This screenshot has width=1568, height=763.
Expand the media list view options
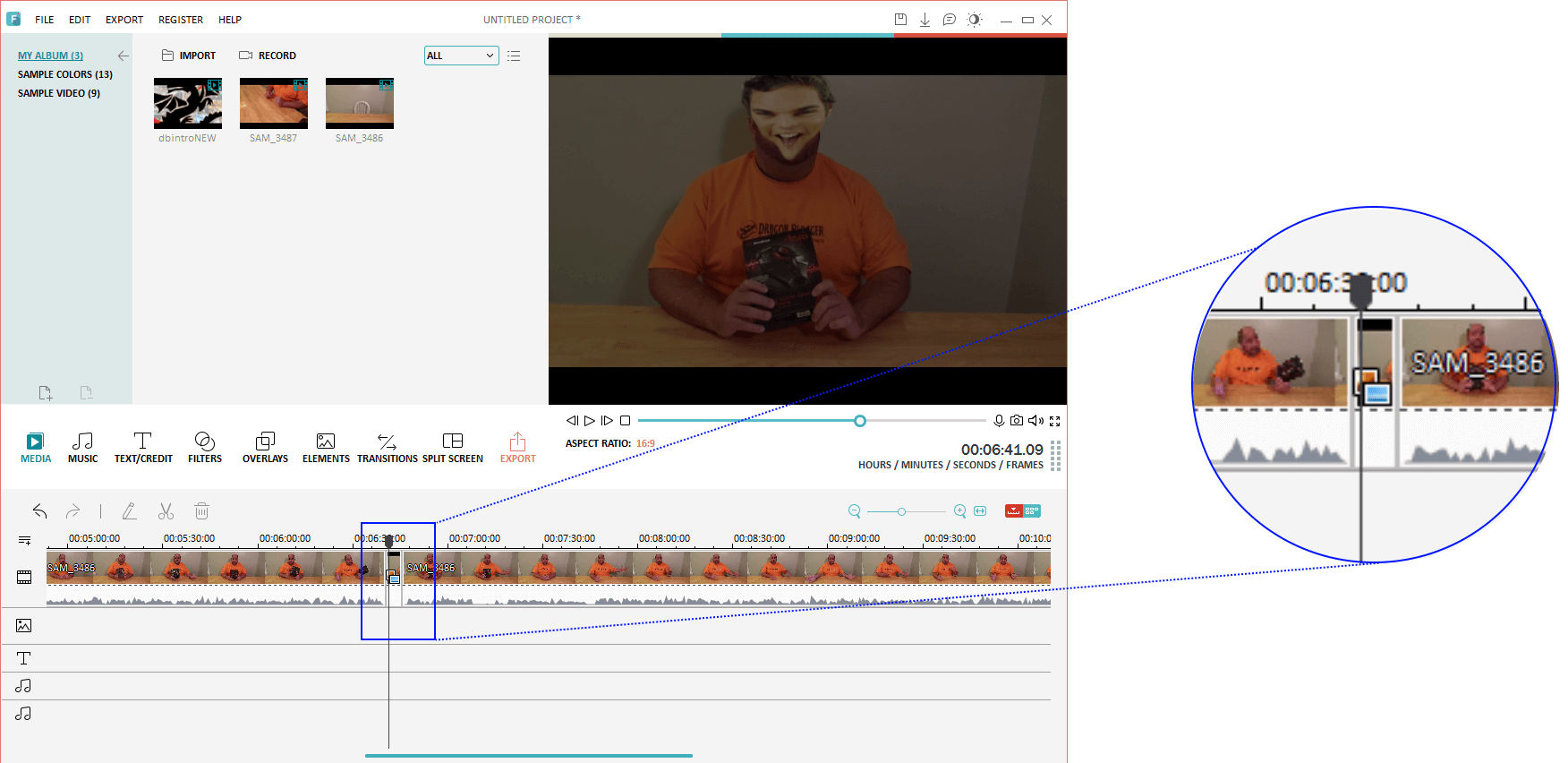click(x=514, y=56)
